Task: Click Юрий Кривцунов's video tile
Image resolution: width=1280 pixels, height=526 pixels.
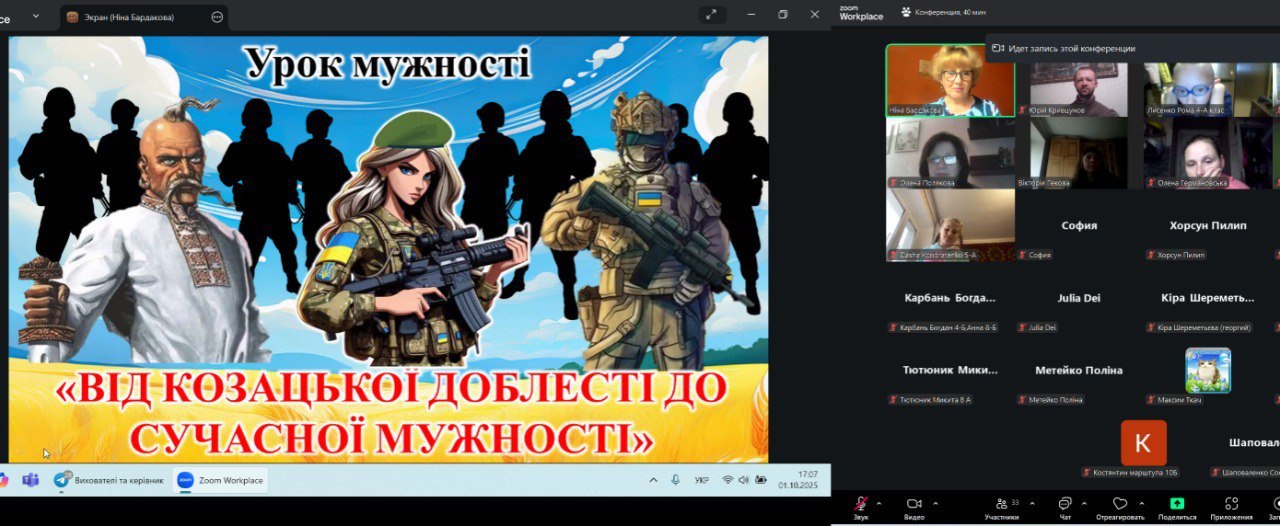Action: (1078, 90)
